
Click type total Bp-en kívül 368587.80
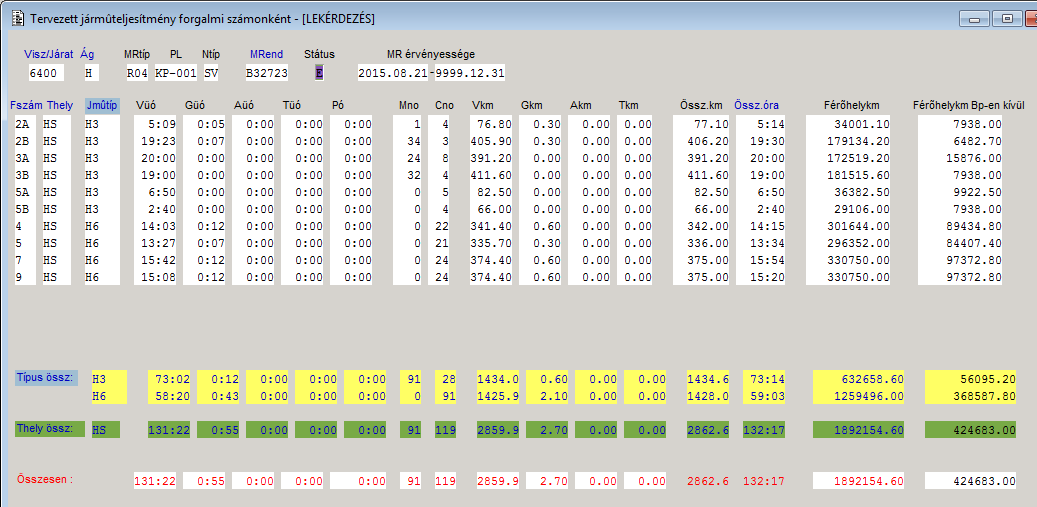pyautogui.click(x=971, y=396)
